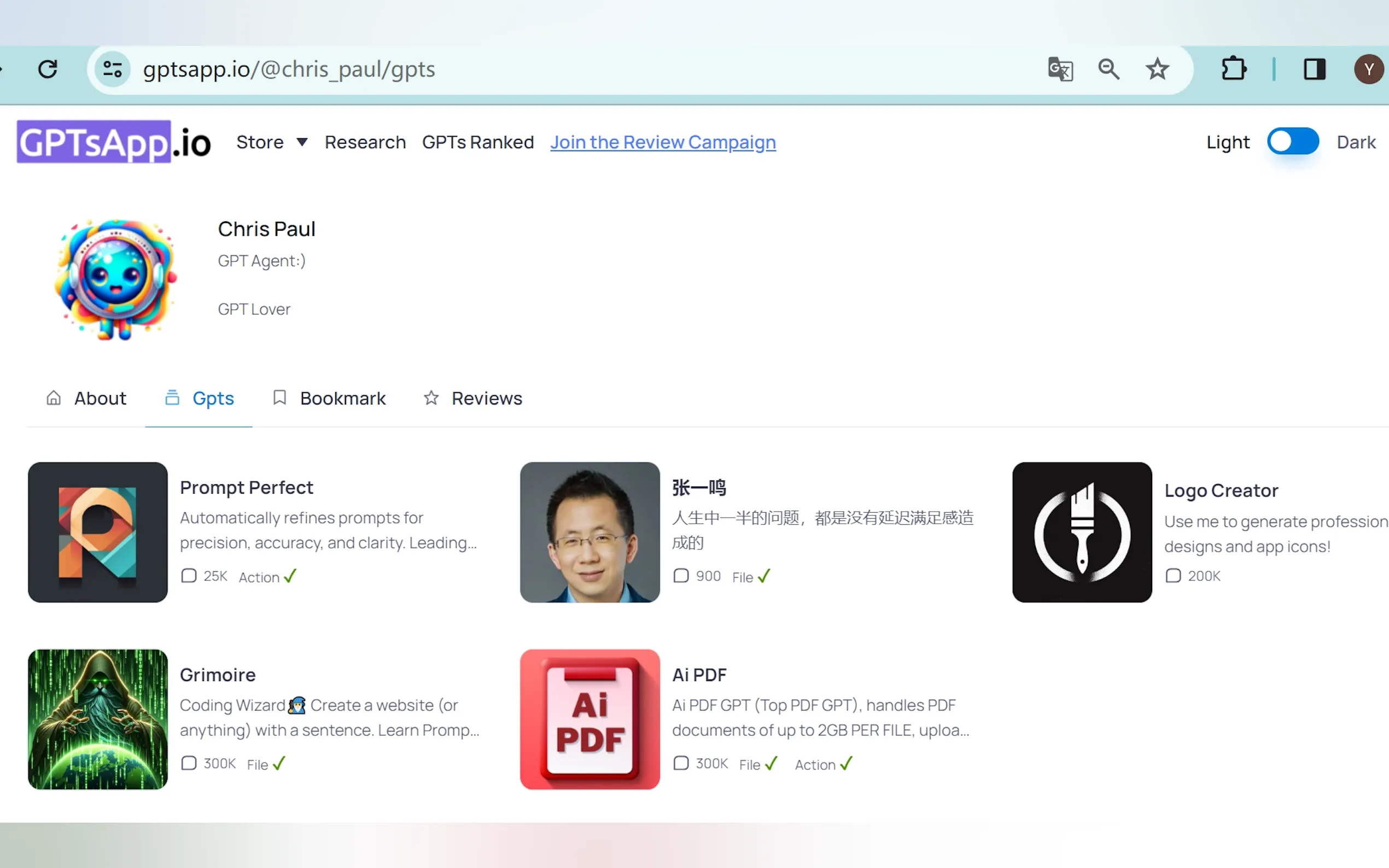This screenshot has width=1389, height=868.
Task: Bookmark this page with the star icon
Action: pos(1157,69)
